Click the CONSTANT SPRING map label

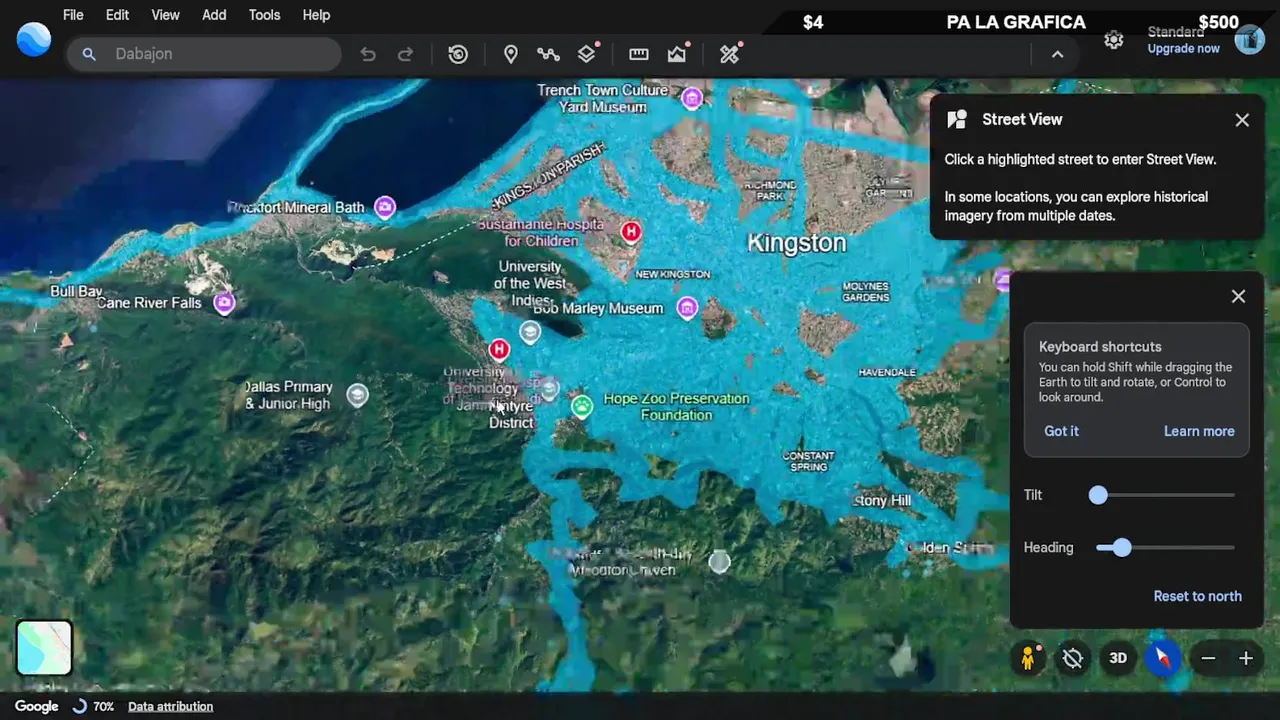tap(808, 461)
